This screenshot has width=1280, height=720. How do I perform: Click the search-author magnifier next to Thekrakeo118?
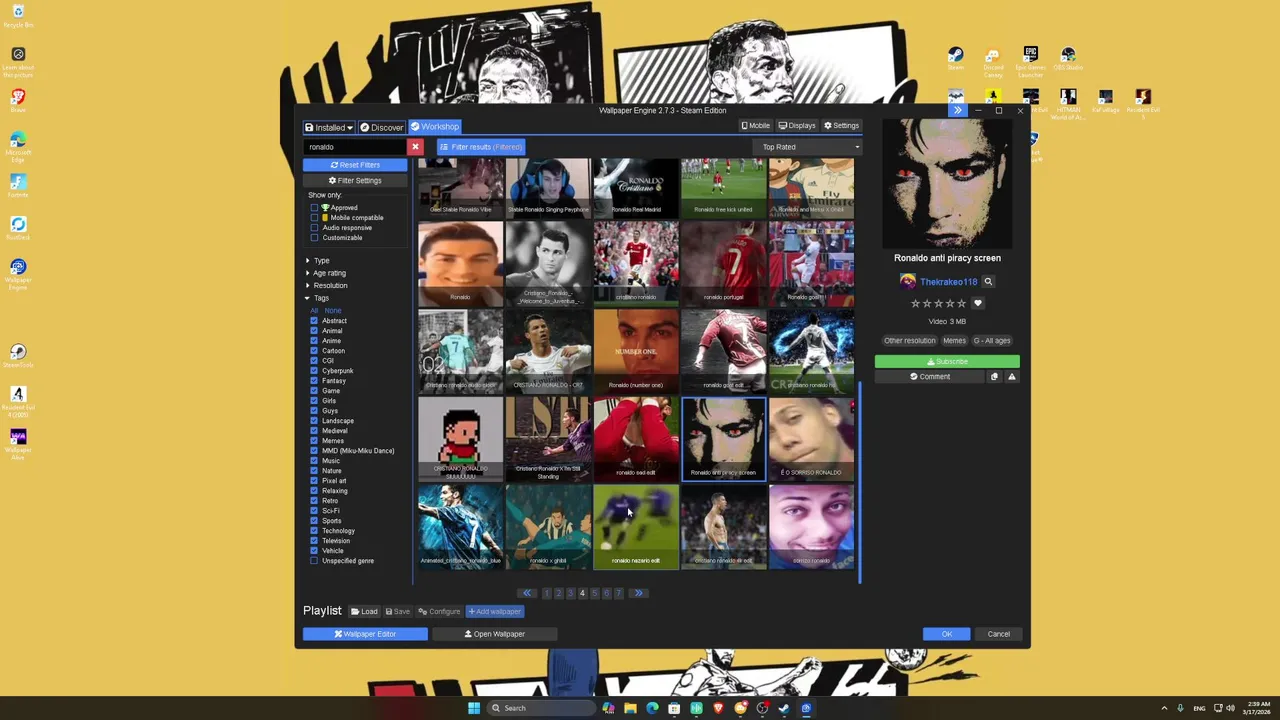[x=988, y=282]
